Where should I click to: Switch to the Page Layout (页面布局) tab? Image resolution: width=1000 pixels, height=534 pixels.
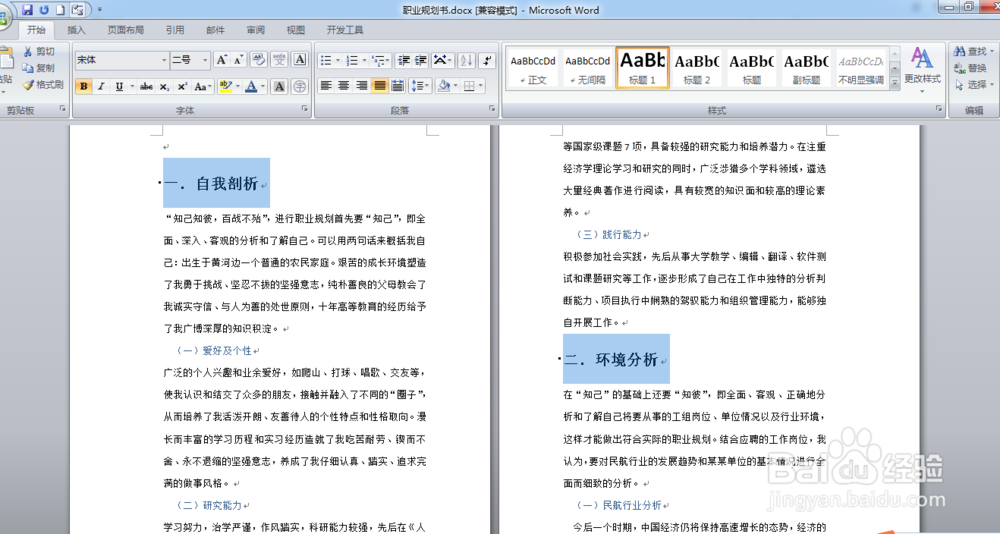(x=126, y=30)
